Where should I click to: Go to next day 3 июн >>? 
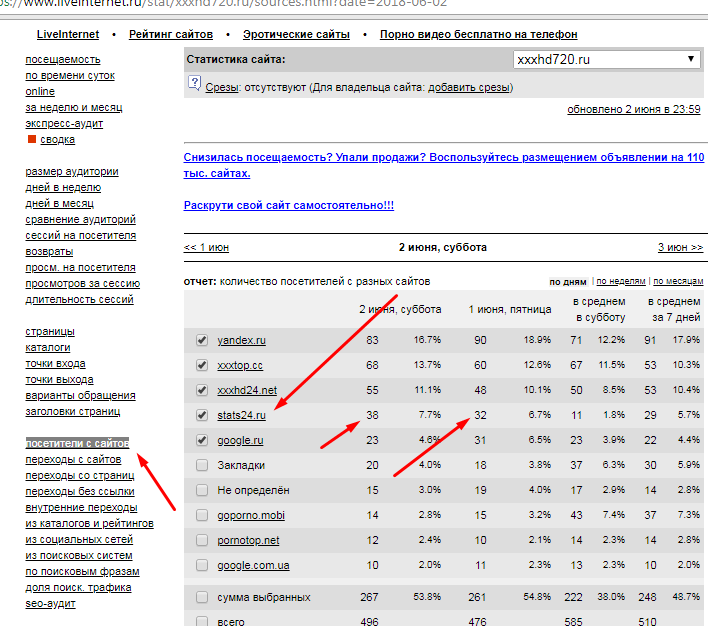[679, 247]
